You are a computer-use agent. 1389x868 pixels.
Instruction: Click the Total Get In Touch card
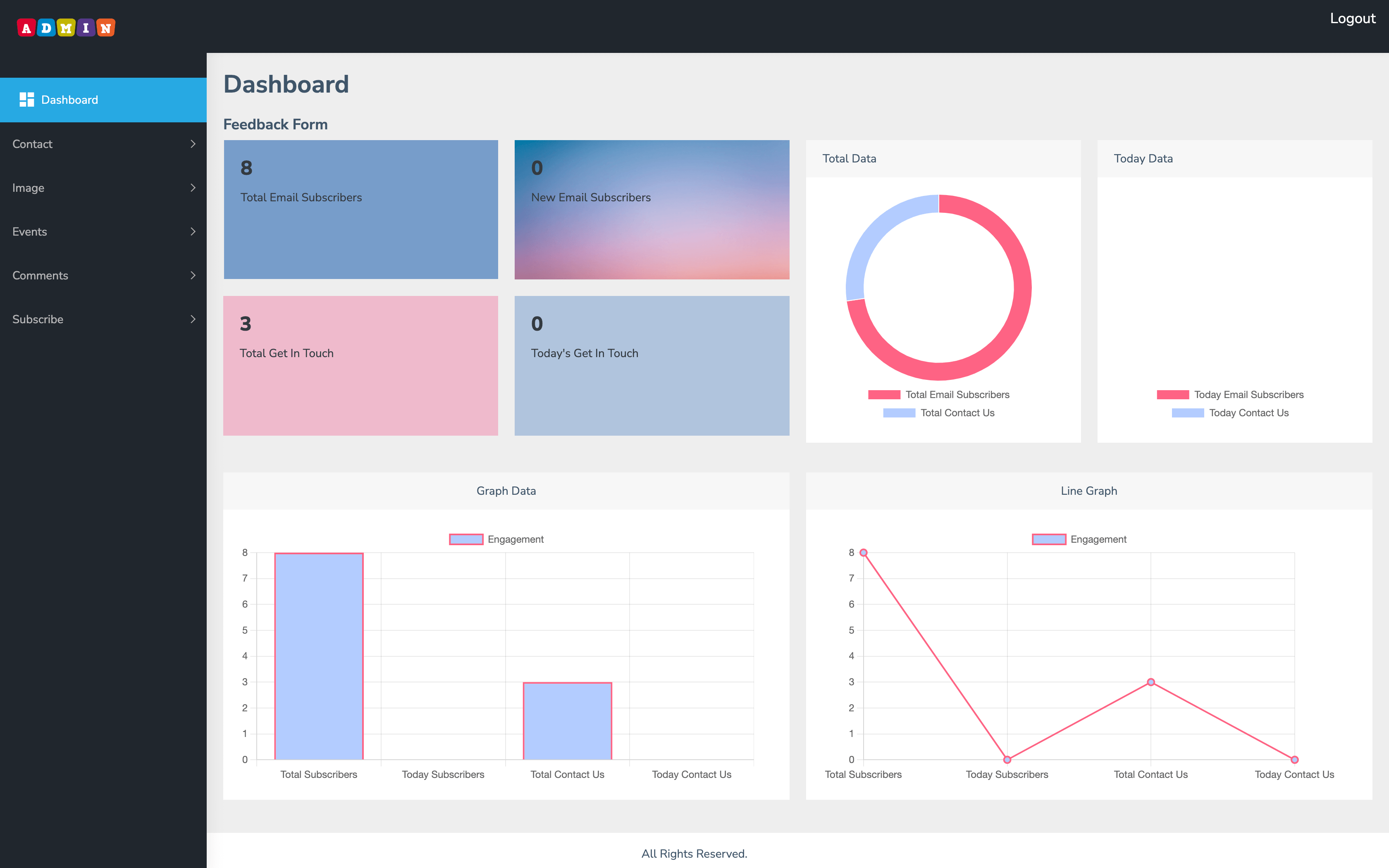pyautogui.click(x=360, y=366)
